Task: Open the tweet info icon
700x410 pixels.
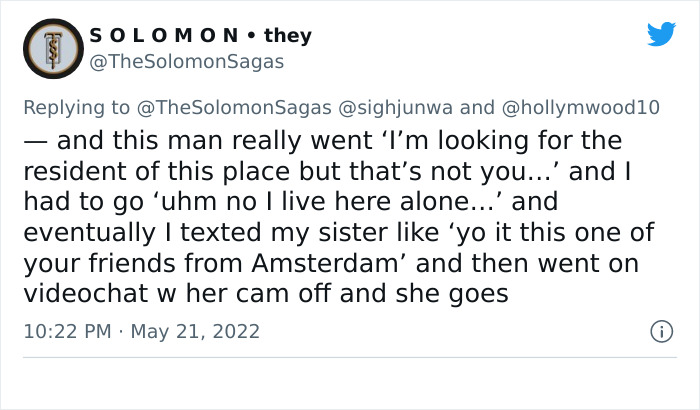Action: (x=660, y=330)
